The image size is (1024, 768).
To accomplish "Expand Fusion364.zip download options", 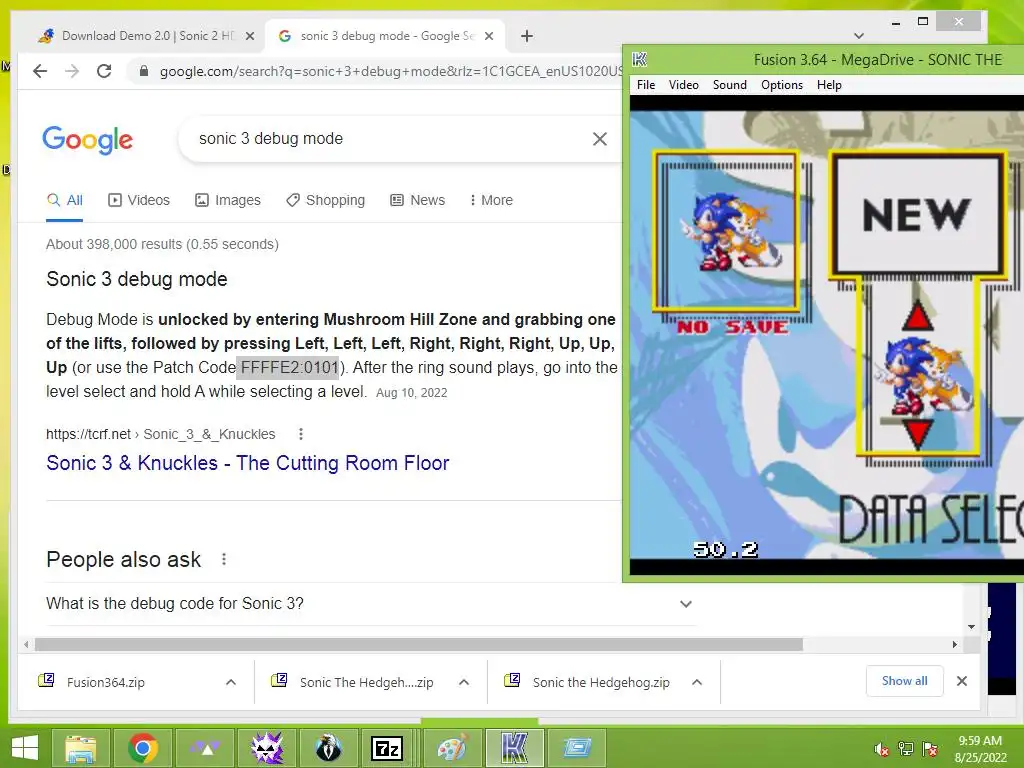I will click(x=231, y=682).
